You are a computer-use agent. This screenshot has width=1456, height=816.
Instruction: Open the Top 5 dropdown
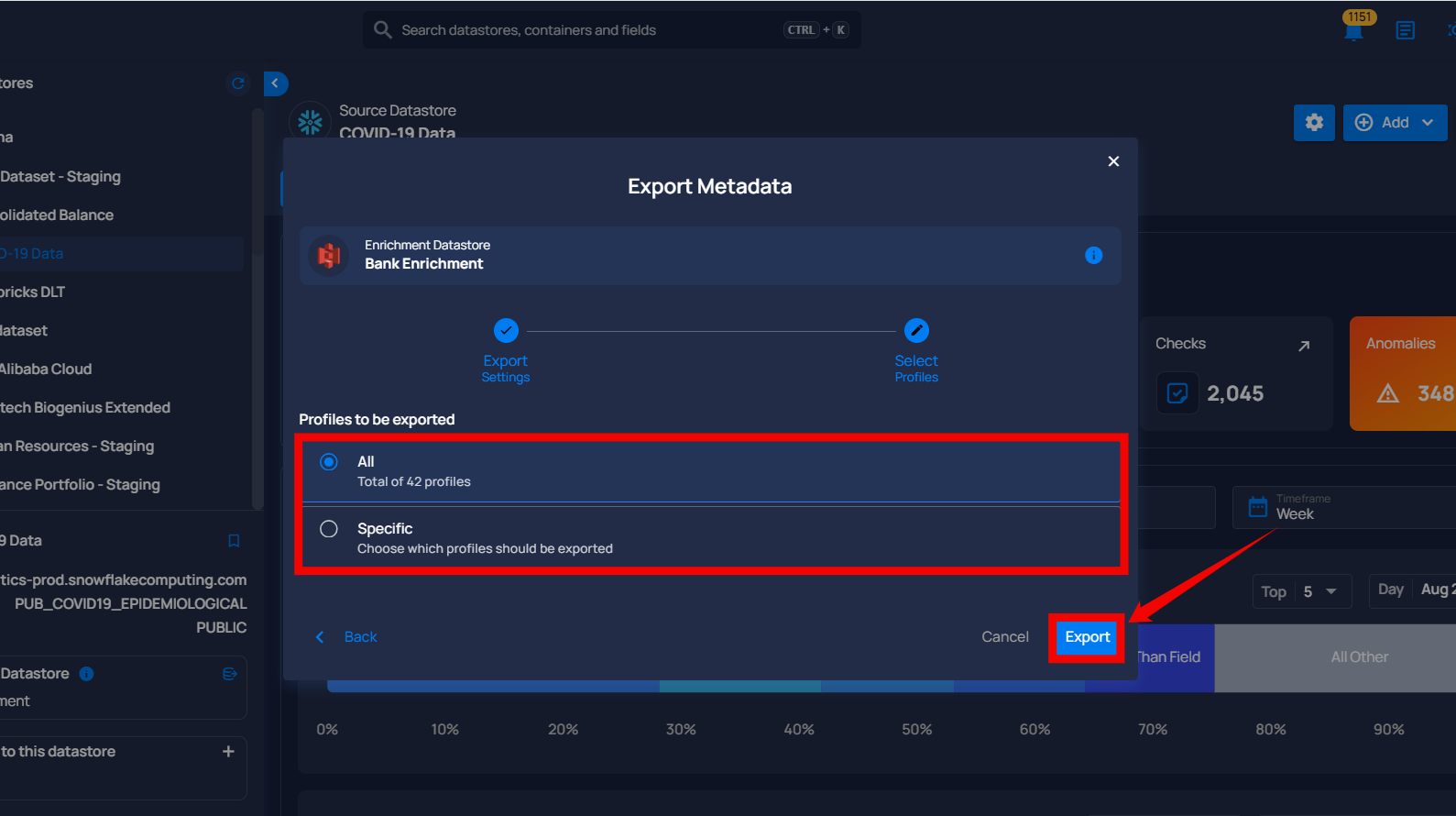tap(1301, 592)
